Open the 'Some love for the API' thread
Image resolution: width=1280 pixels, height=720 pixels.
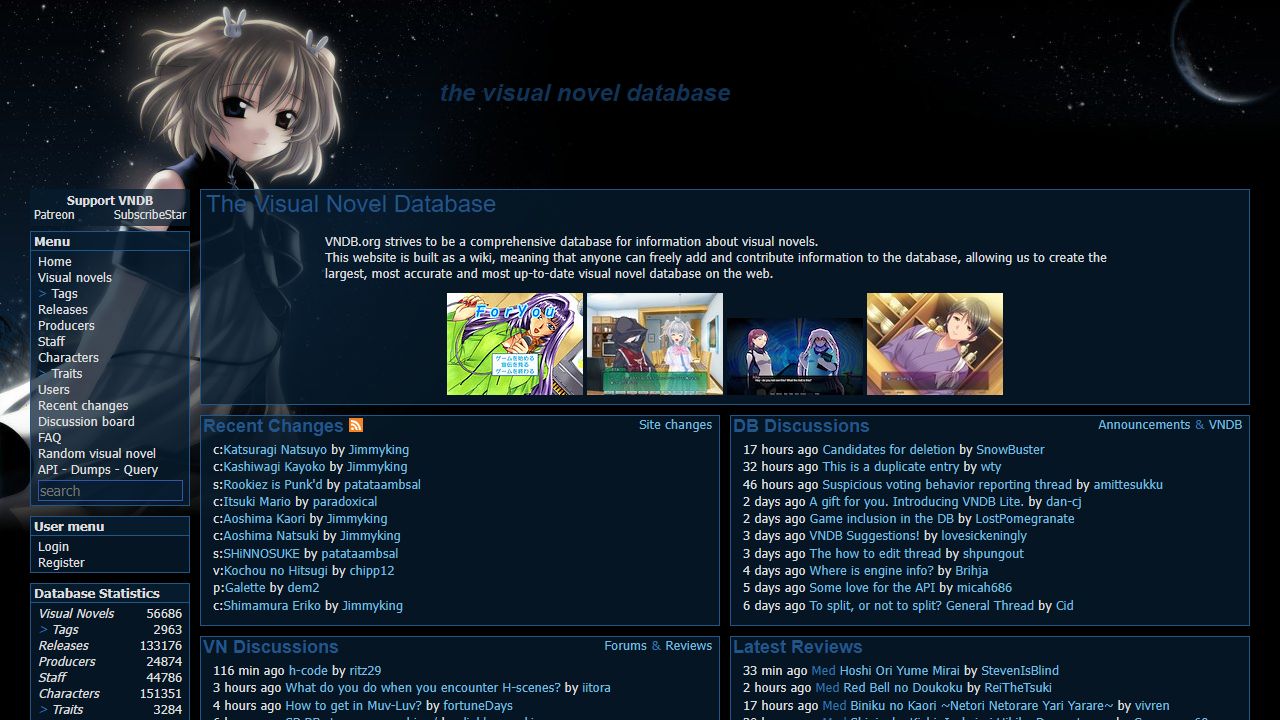872,588
